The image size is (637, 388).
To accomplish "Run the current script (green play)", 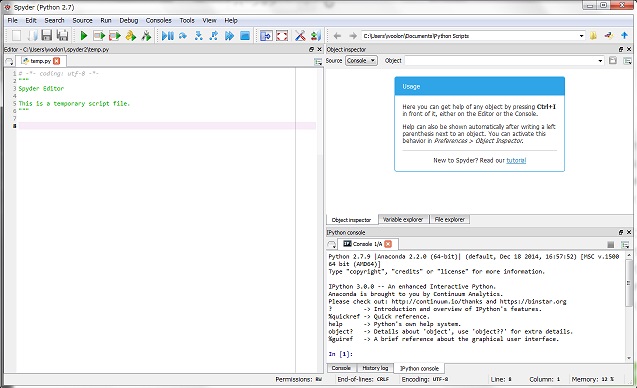I will [x=84, y=36].
